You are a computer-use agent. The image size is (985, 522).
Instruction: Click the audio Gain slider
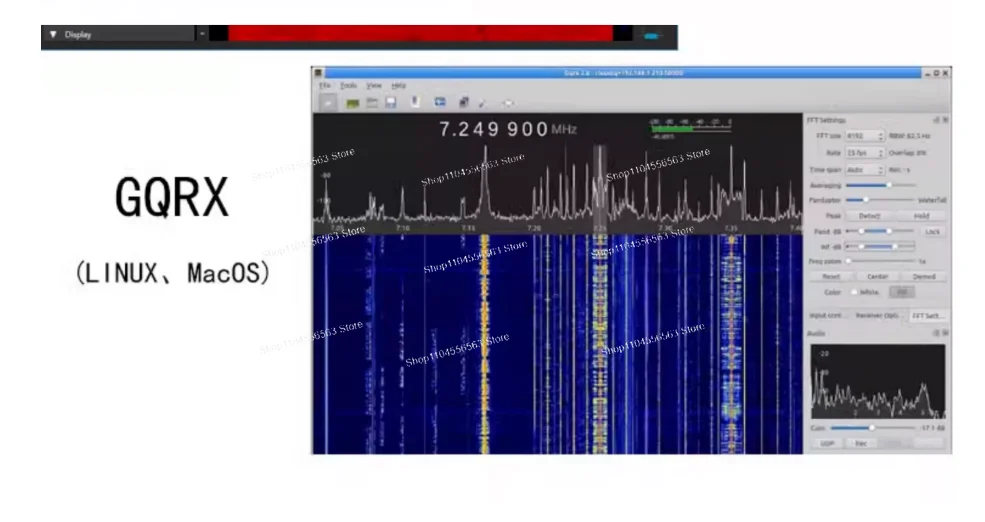pyautogui.click(x=873, y=428)
